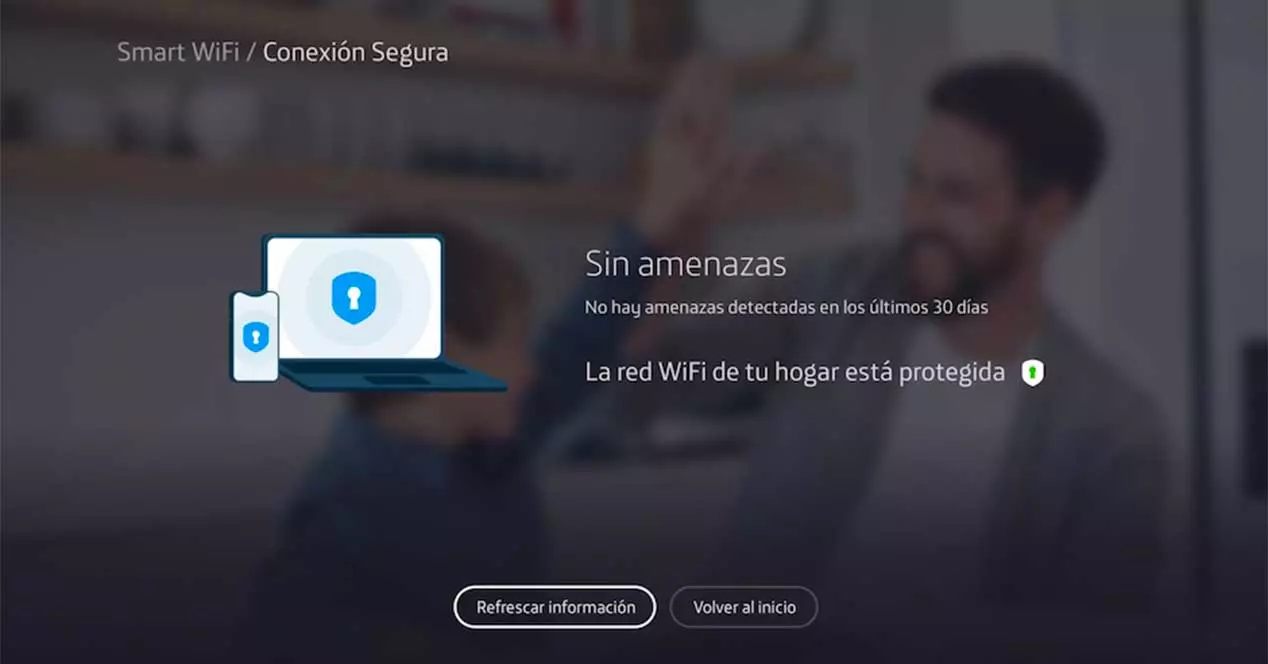
Task: Click the shield icon on the phone illustration
Action: pos(256,336)
